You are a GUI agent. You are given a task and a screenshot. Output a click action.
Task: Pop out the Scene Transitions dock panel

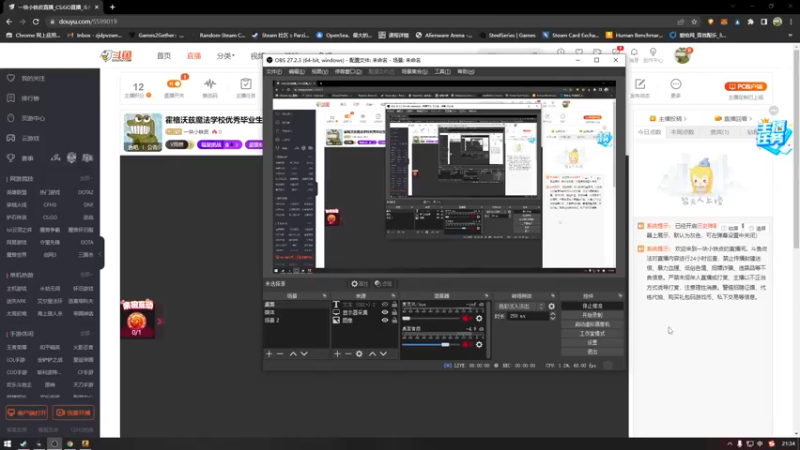coord(553,296)
